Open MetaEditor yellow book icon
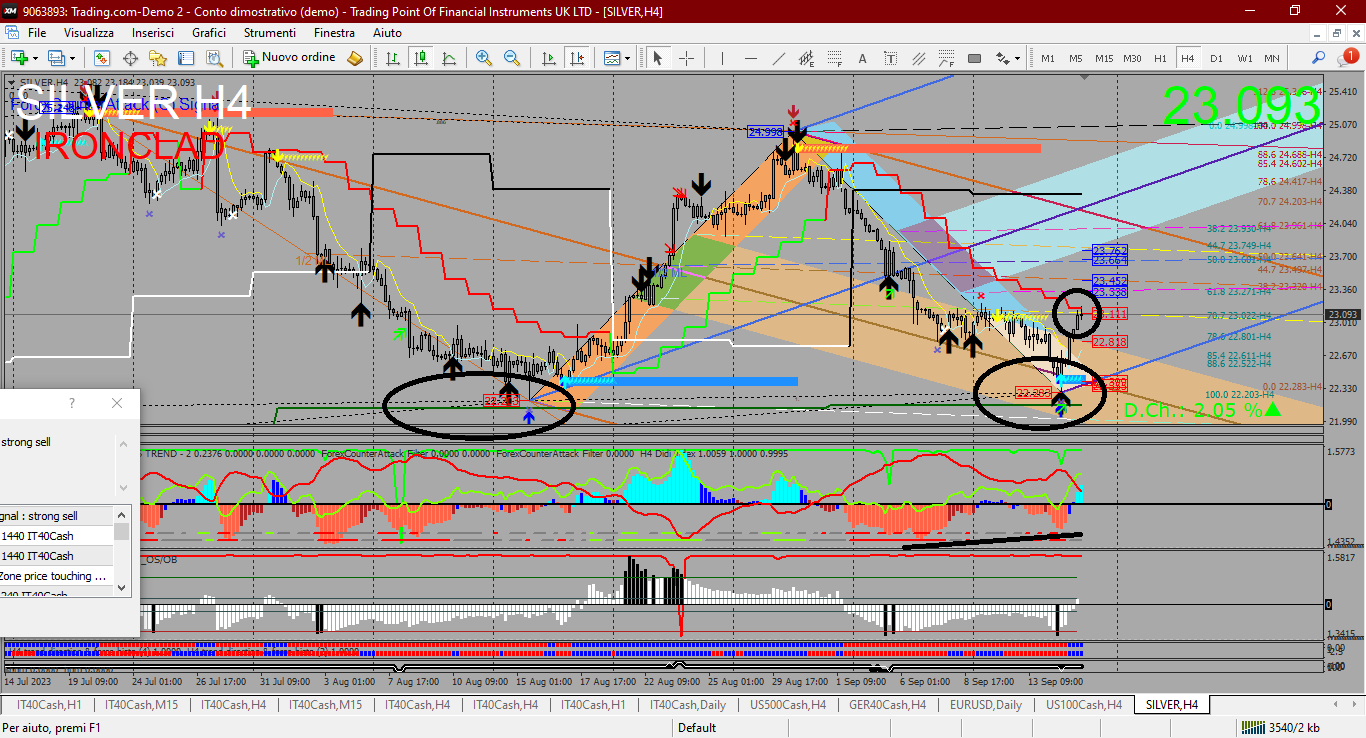Screen dimensions: 1366x738 tap(355, 58)
